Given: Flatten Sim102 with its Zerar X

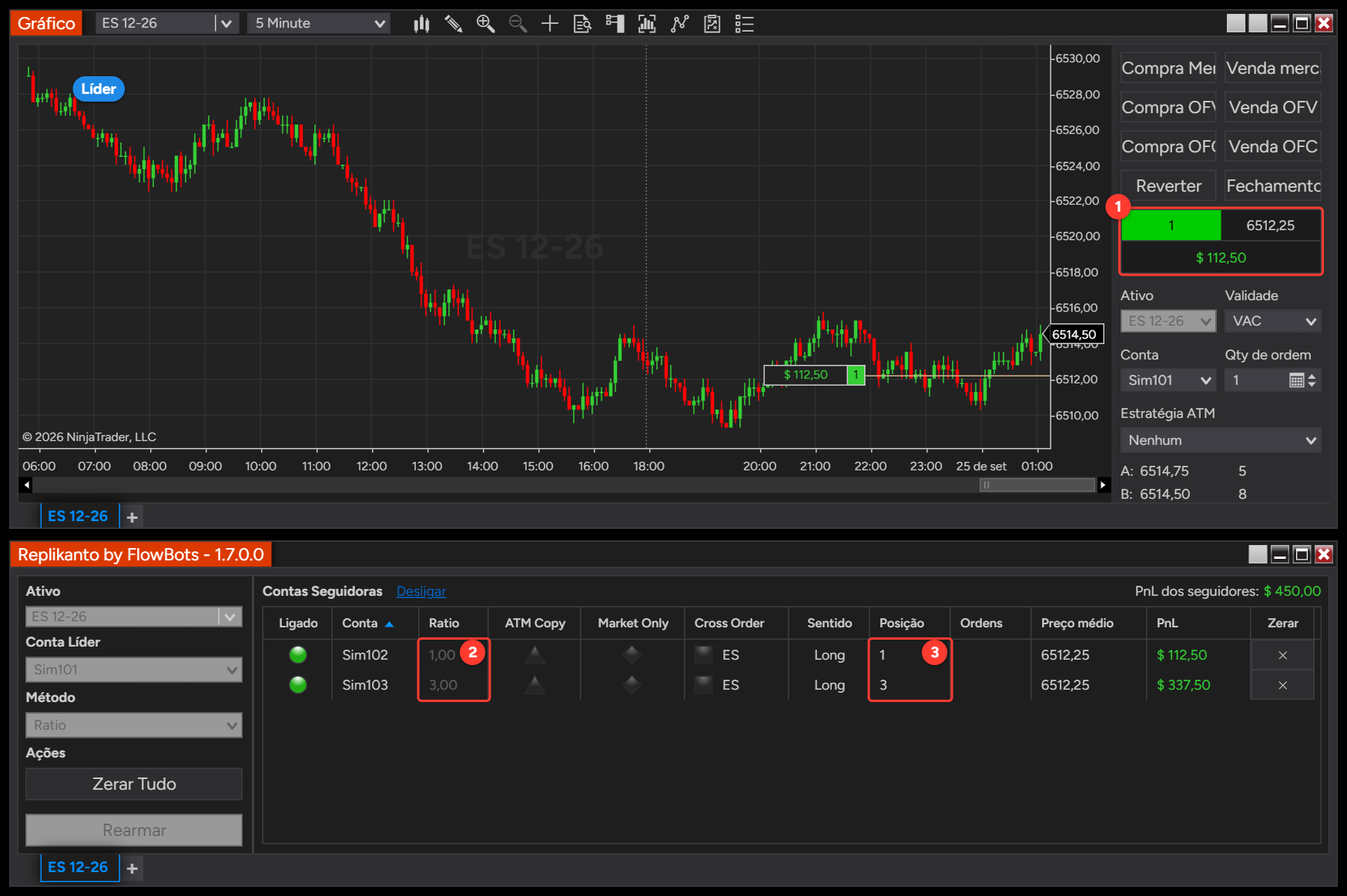Looking at the screenshot, I should [x=1282, y=655].
